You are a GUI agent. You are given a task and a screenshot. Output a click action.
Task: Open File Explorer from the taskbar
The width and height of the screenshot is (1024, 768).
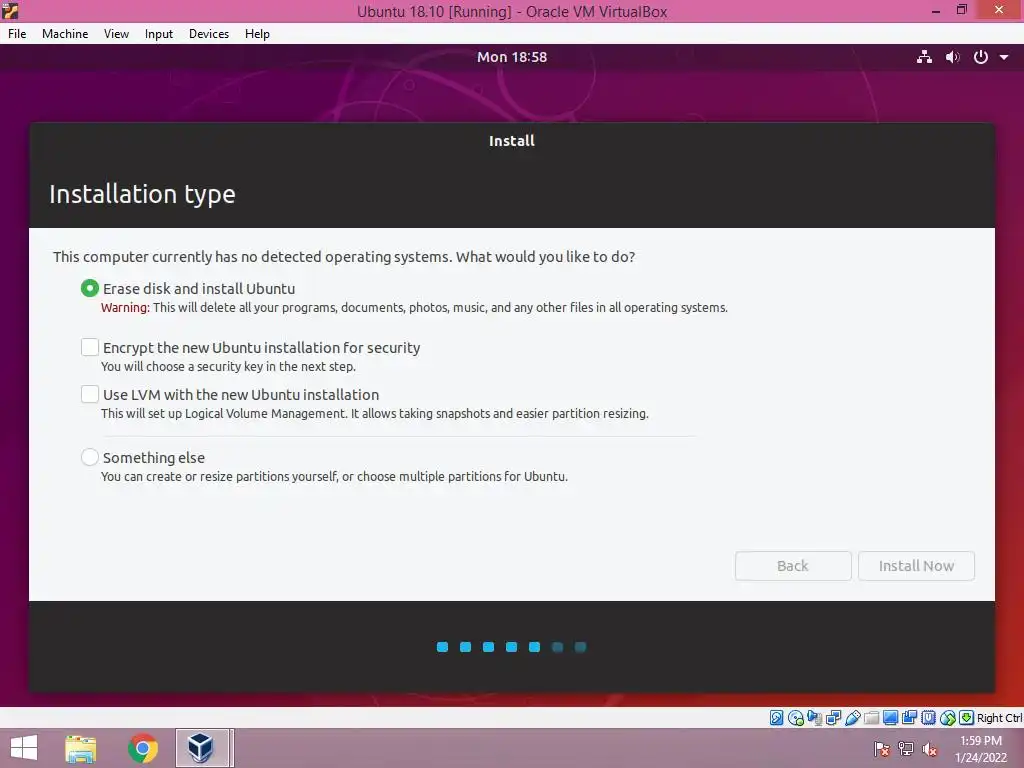point(80,748)
